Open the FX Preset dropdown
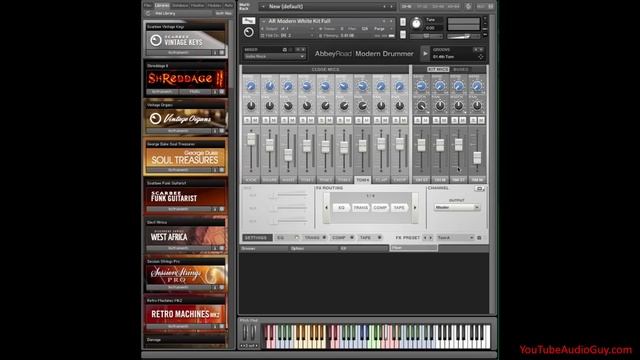The image size is (640, 360). click(x=455, y=238)
